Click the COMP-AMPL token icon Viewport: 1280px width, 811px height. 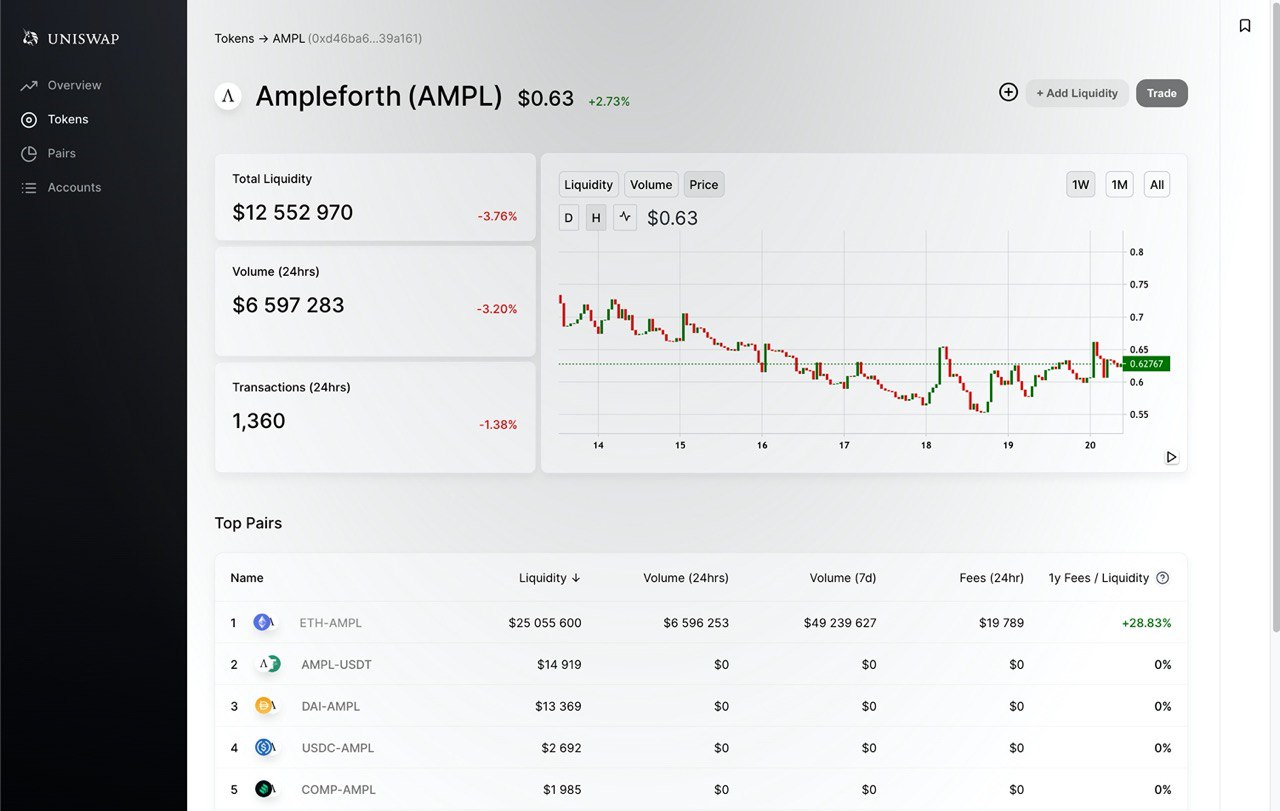pos(265,789)
